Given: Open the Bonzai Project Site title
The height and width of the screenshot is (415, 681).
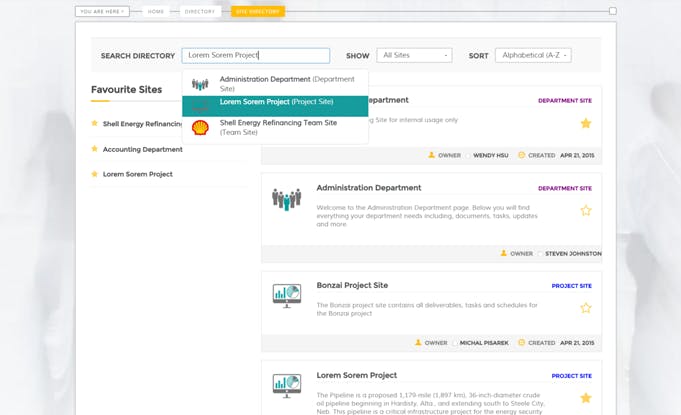Looking at the screenshot, I should point(352,285).
